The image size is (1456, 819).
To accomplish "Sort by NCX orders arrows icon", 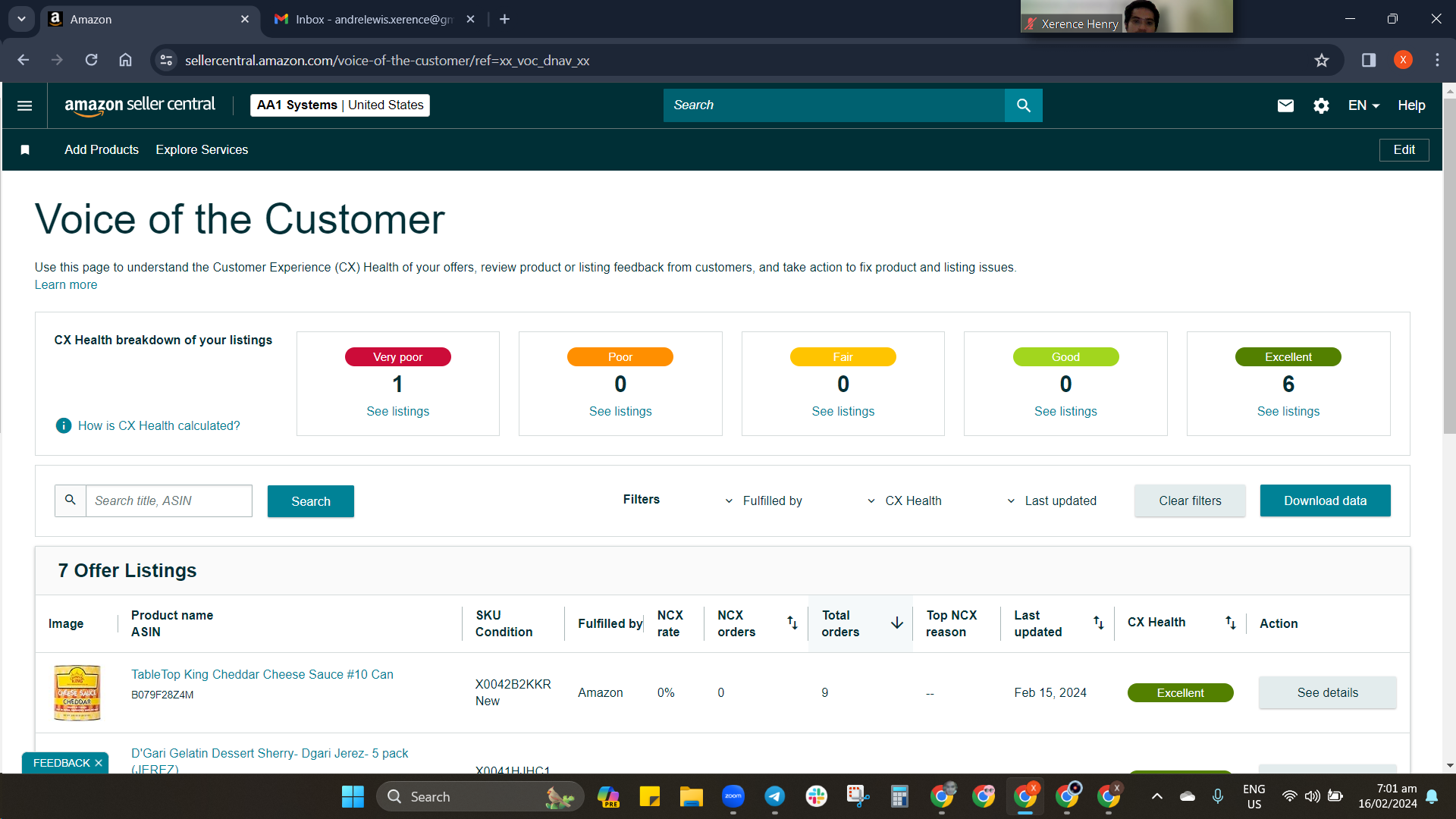I will click(x=792, y=623).
